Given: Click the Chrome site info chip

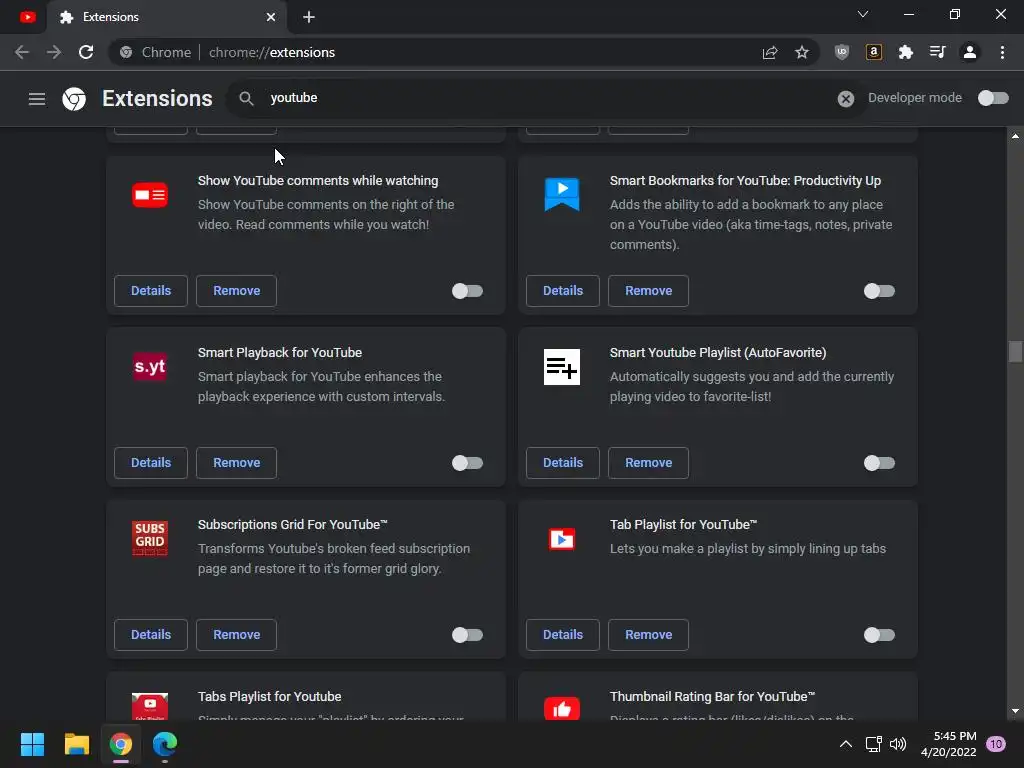Looking at the screenshot, I should 156,52.
